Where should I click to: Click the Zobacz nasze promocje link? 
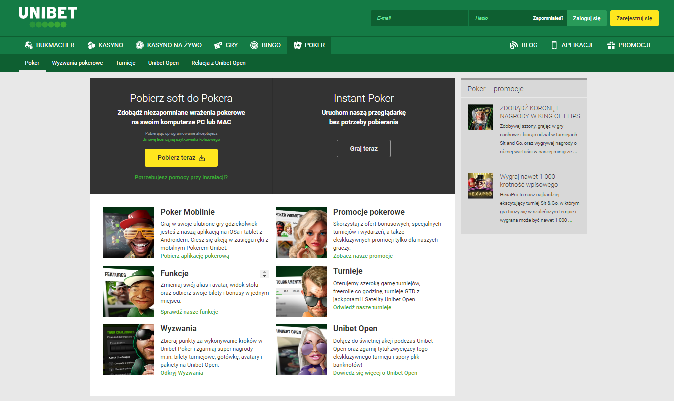(363, 256)
